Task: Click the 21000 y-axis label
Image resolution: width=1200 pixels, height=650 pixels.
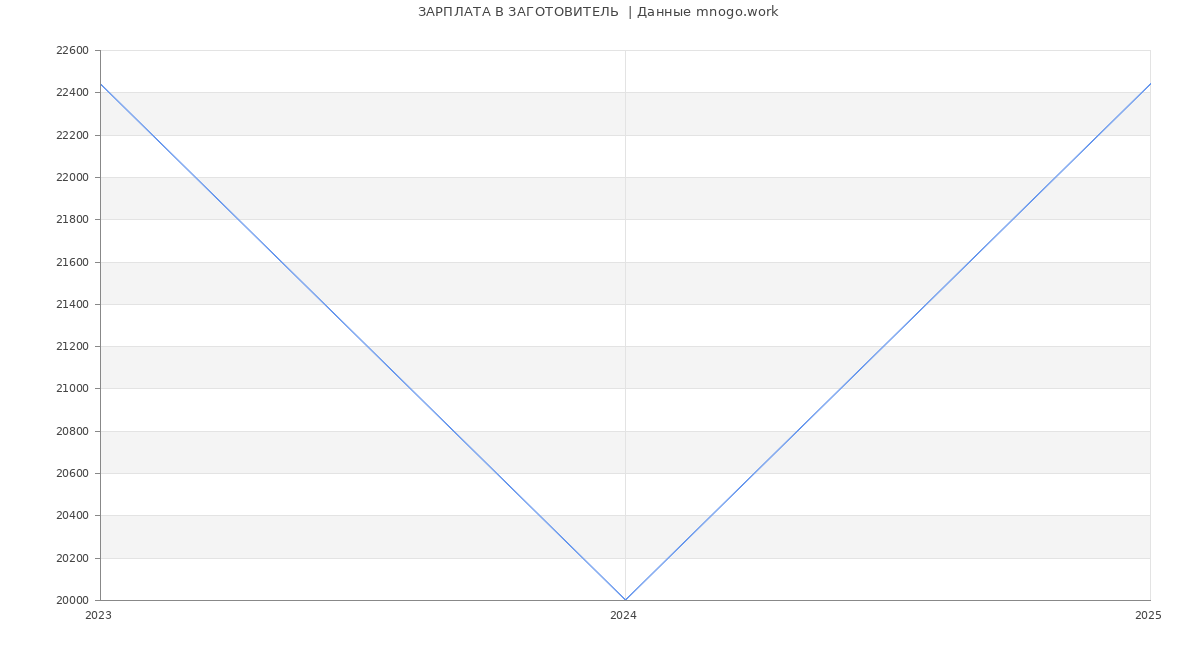Action: coord(72,389)
